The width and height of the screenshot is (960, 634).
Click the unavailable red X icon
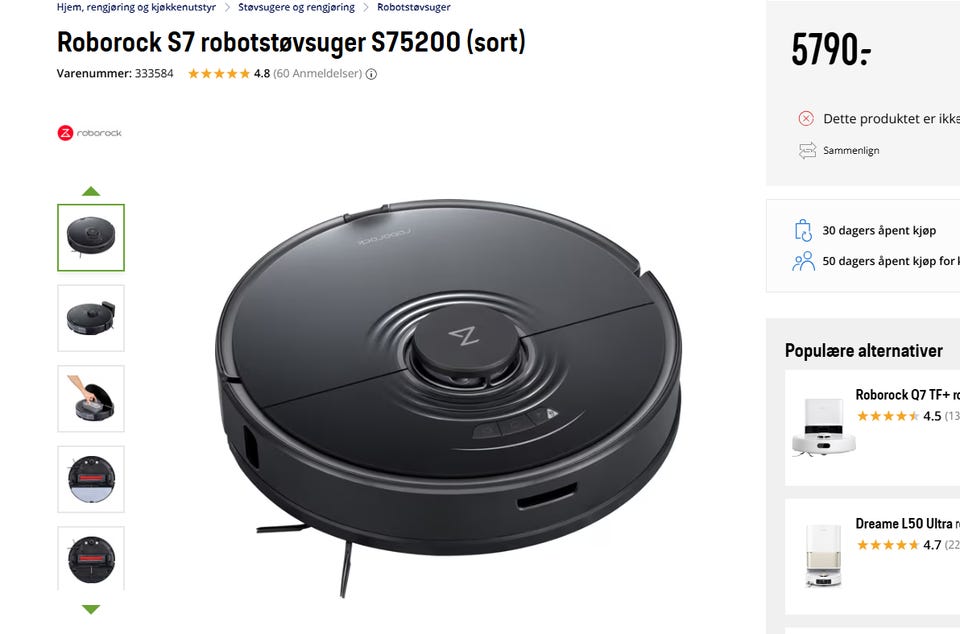(x=806, y=119)
